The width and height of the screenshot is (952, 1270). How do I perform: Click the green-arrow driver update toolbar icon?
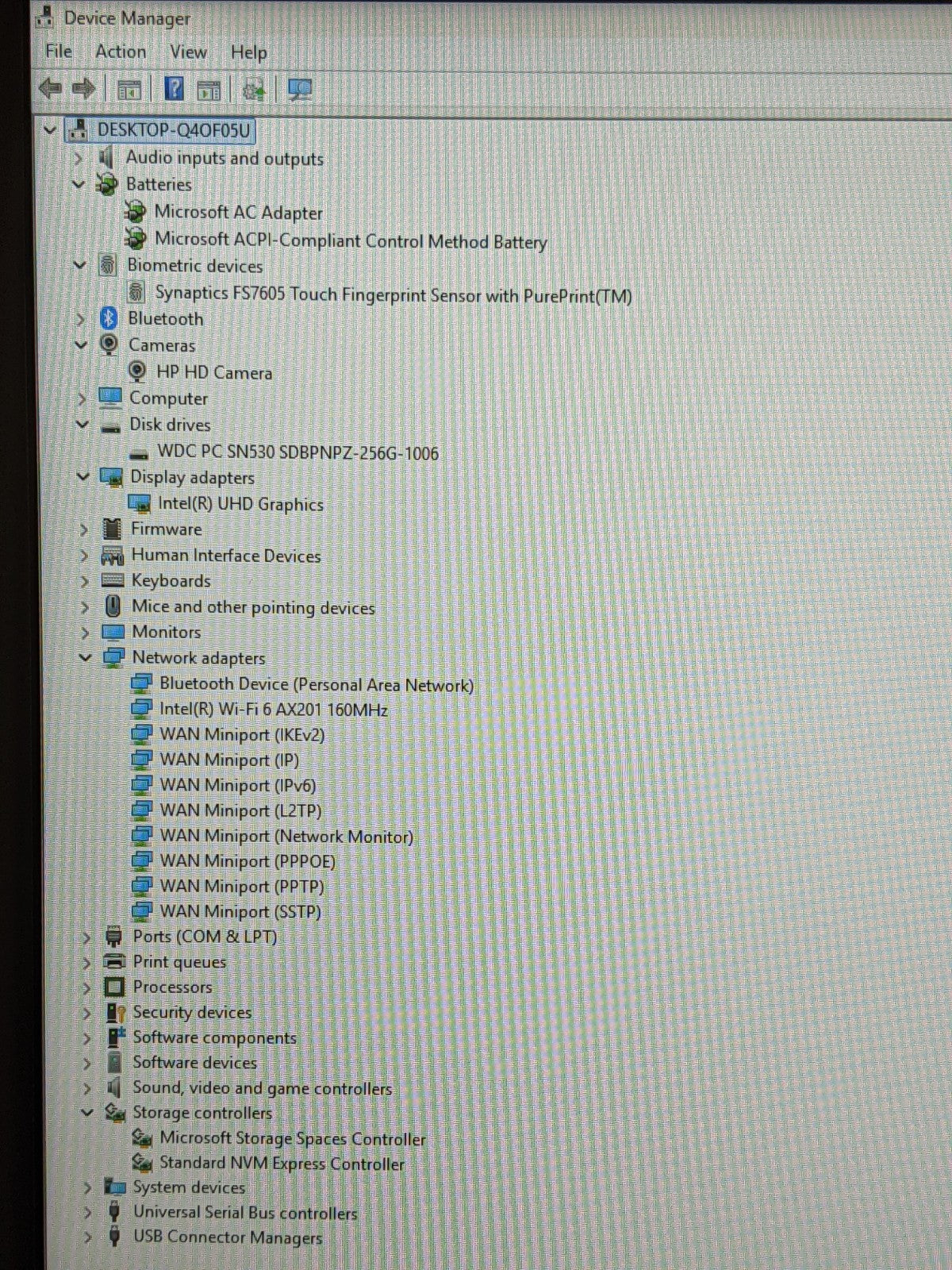coord(254,90)
